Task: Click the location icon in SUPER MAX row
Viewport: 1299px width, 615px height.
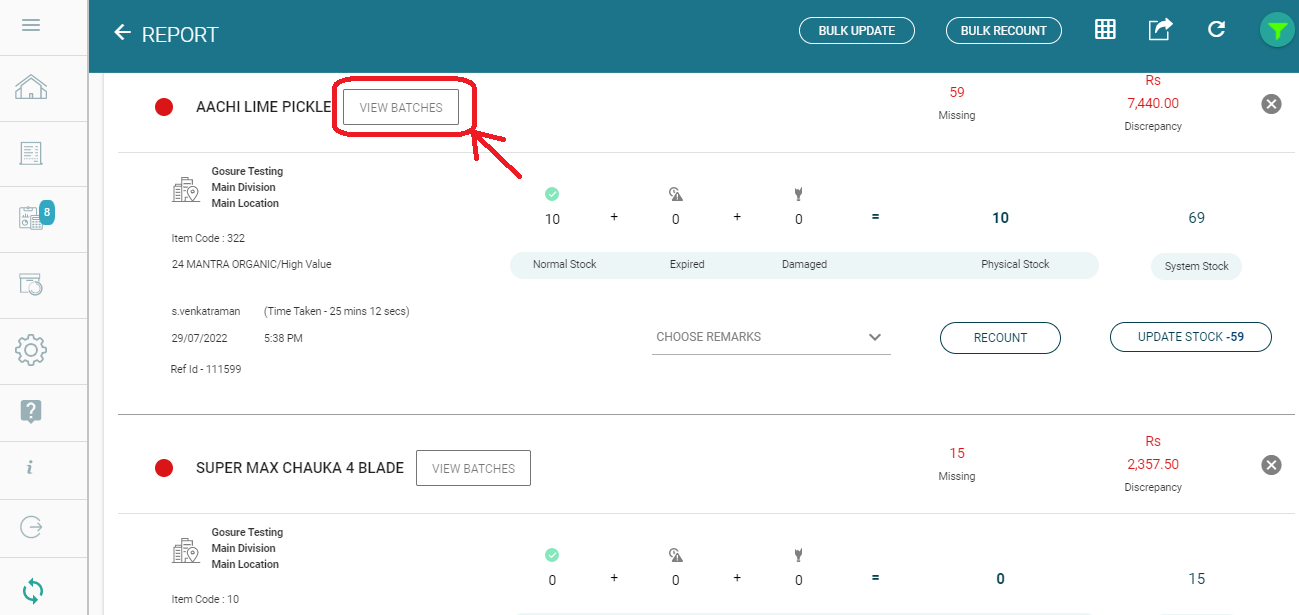Action: (x=186, y=551)
